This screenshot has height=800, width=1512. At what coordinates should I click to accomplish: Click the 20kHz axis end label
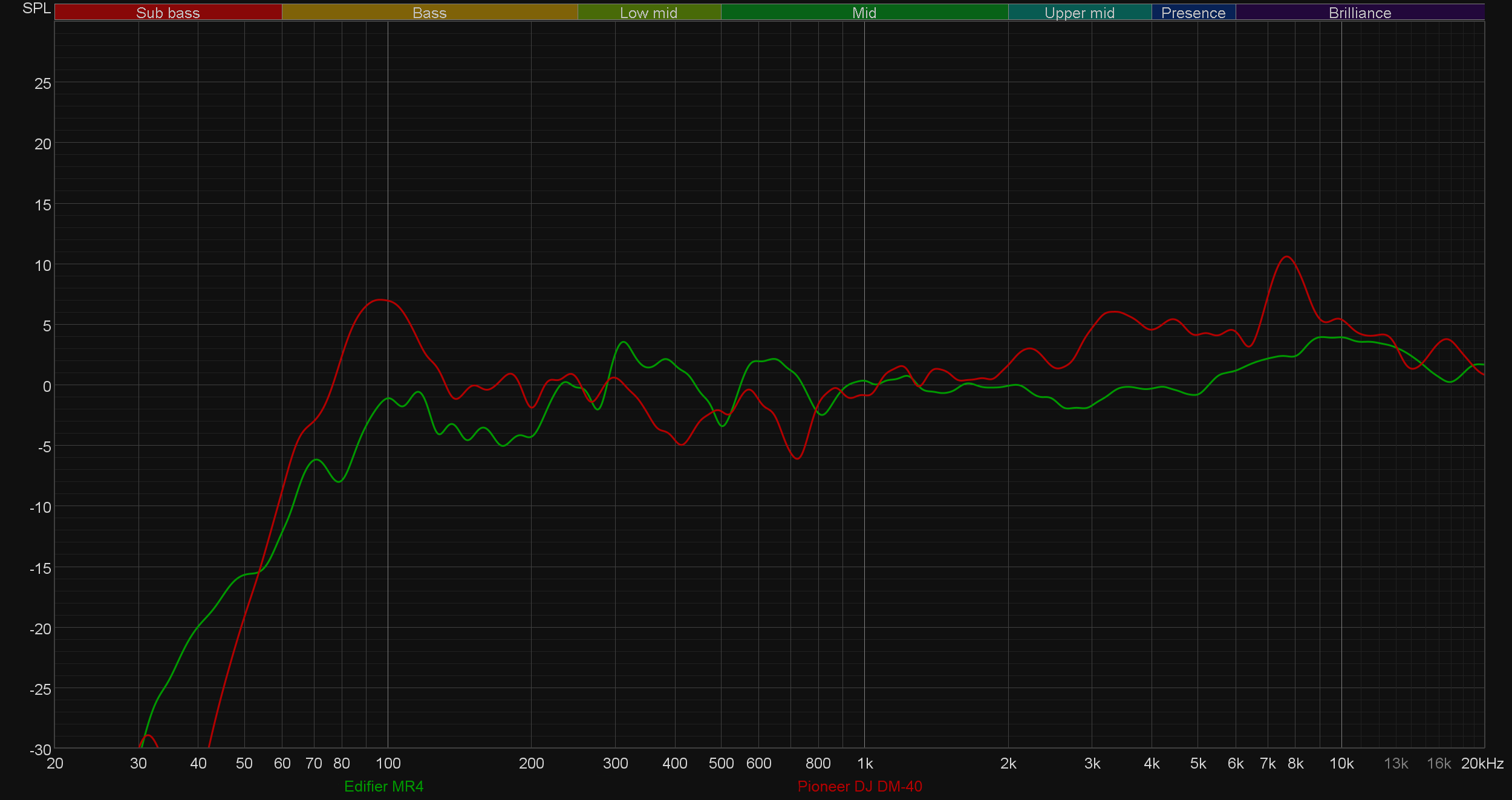coord(1482,764)
